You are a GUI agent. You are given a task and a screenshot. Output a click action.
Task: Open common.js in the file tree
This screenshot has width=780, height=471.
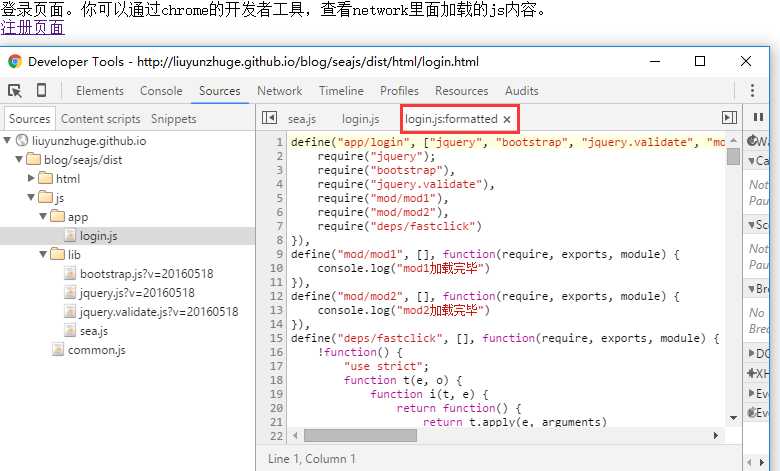click(97, 350)
